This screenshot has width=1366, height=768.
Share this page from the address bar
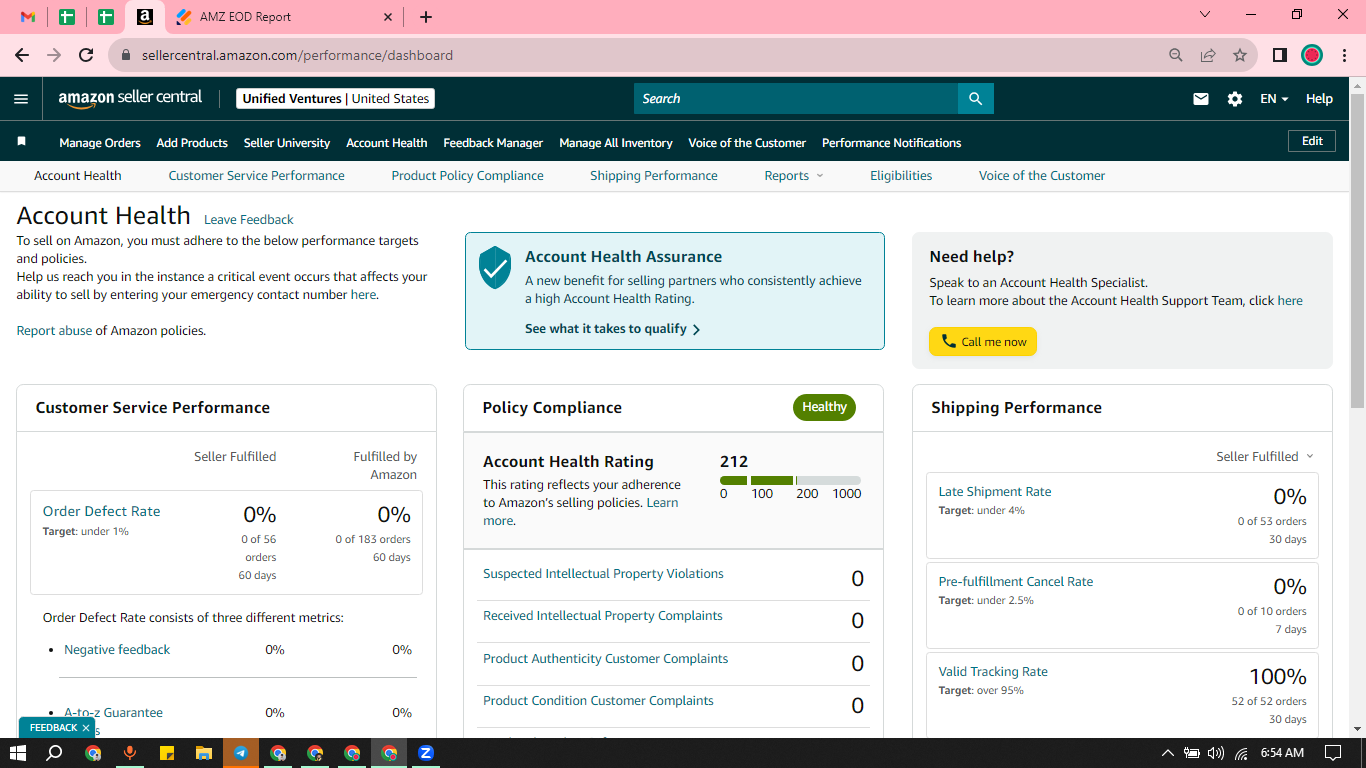point(1208,55)
